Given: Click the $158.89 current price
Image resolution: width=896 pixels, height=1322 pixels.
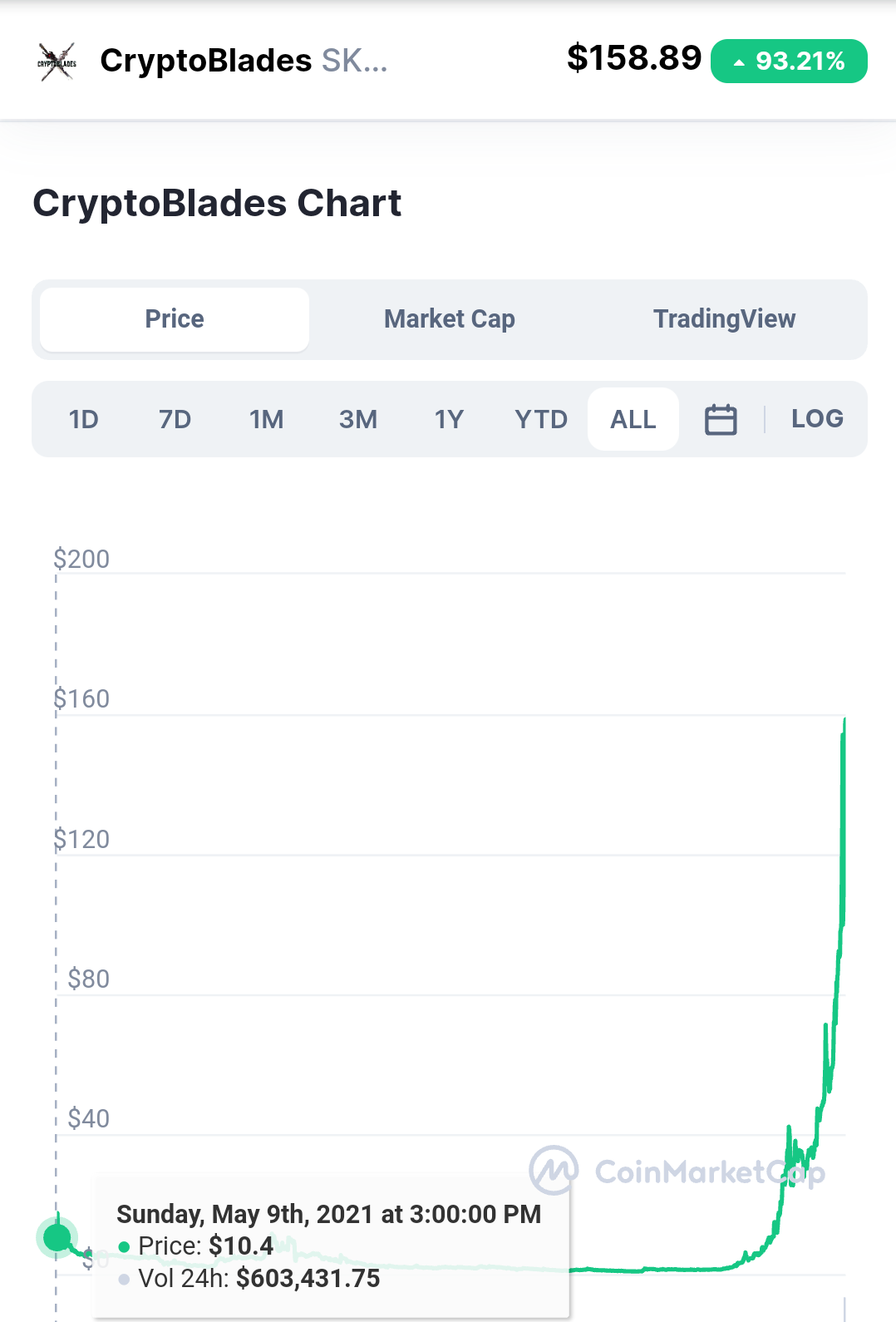Looking at the screenshot, I should (634, 58).
